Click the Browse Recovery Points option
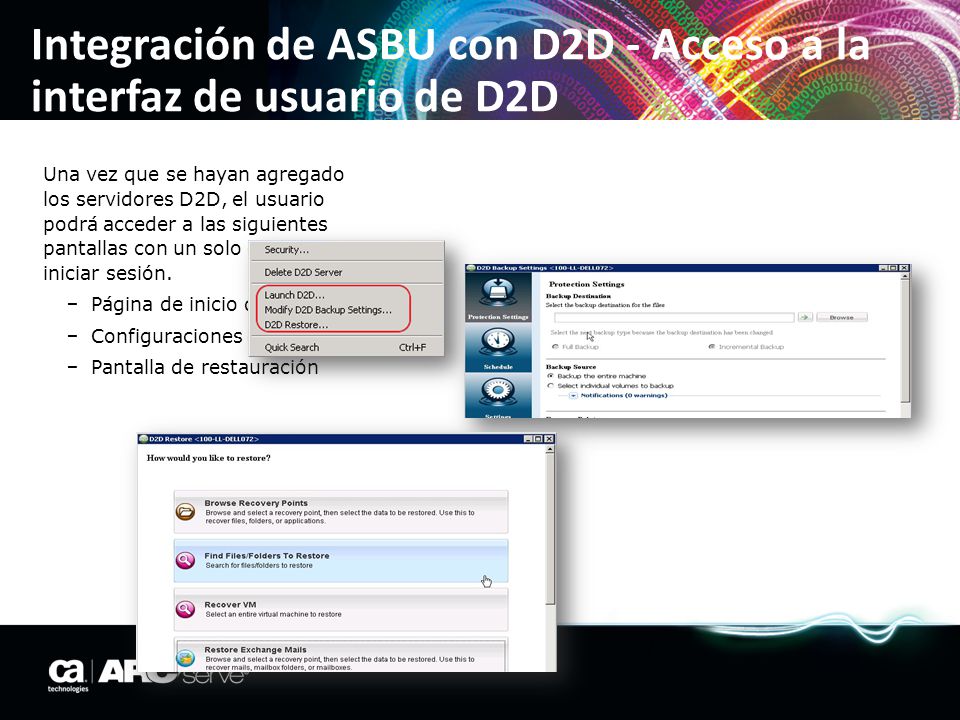Image resolution: width=960 pixels, height=720 pixels. click(x=340, y=511)
